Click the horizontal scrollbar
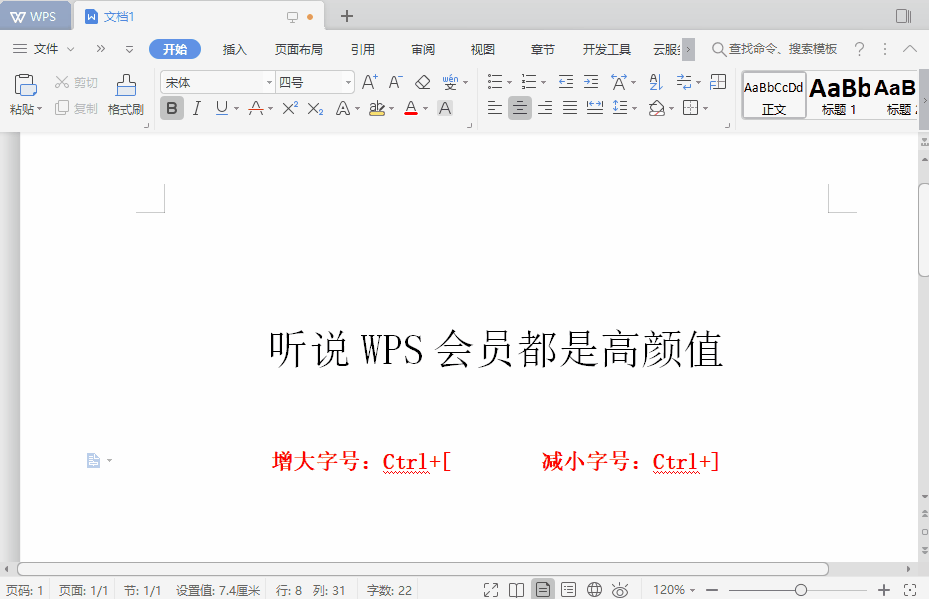 [423, 569]
